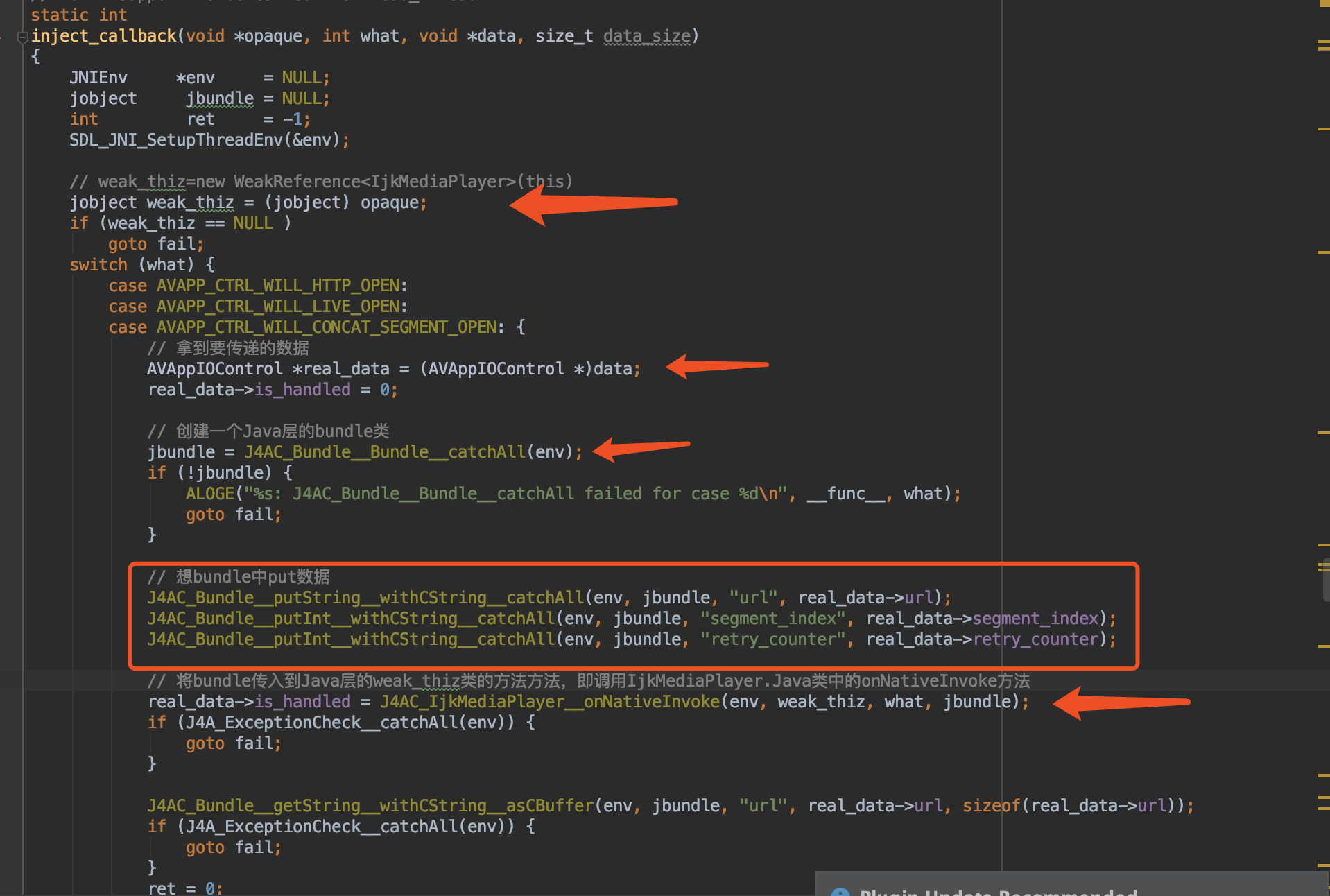Click AVAPP_CTRL_WILL_CONCAT_SEGMENT_OPEN case label
1330x896 pixels.
click(x=327, y=327)
